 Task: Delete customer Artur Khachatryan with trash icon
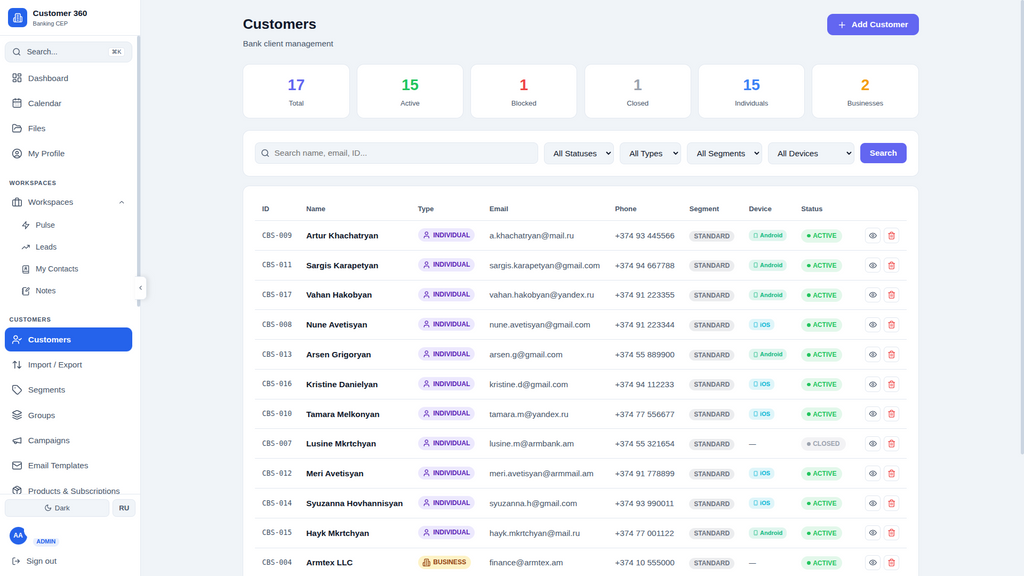click(x=891, y=236)
